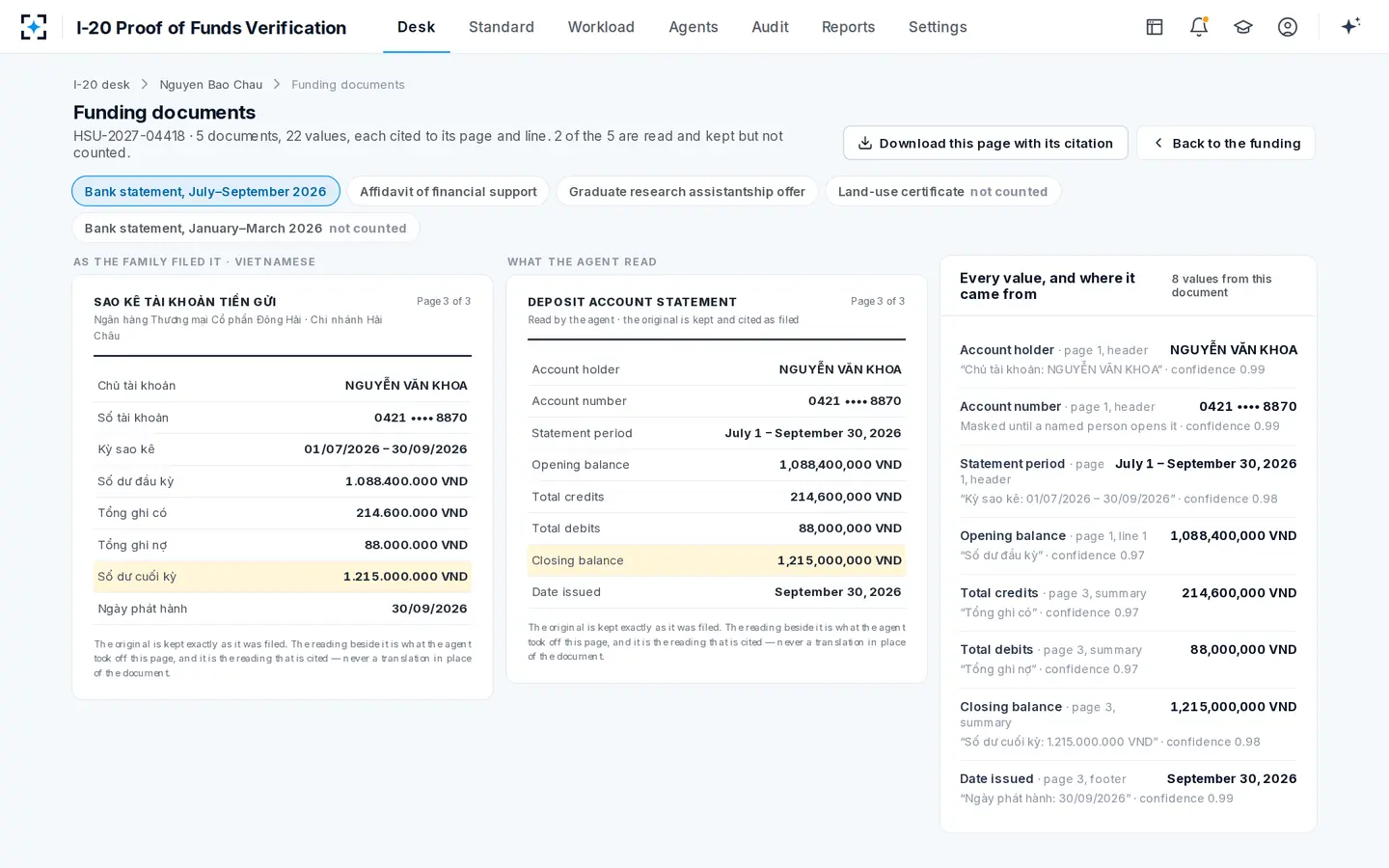This screenshot has width=1389, height=868.
Task: Open the layout panel icon
Action: point(1155,27)
